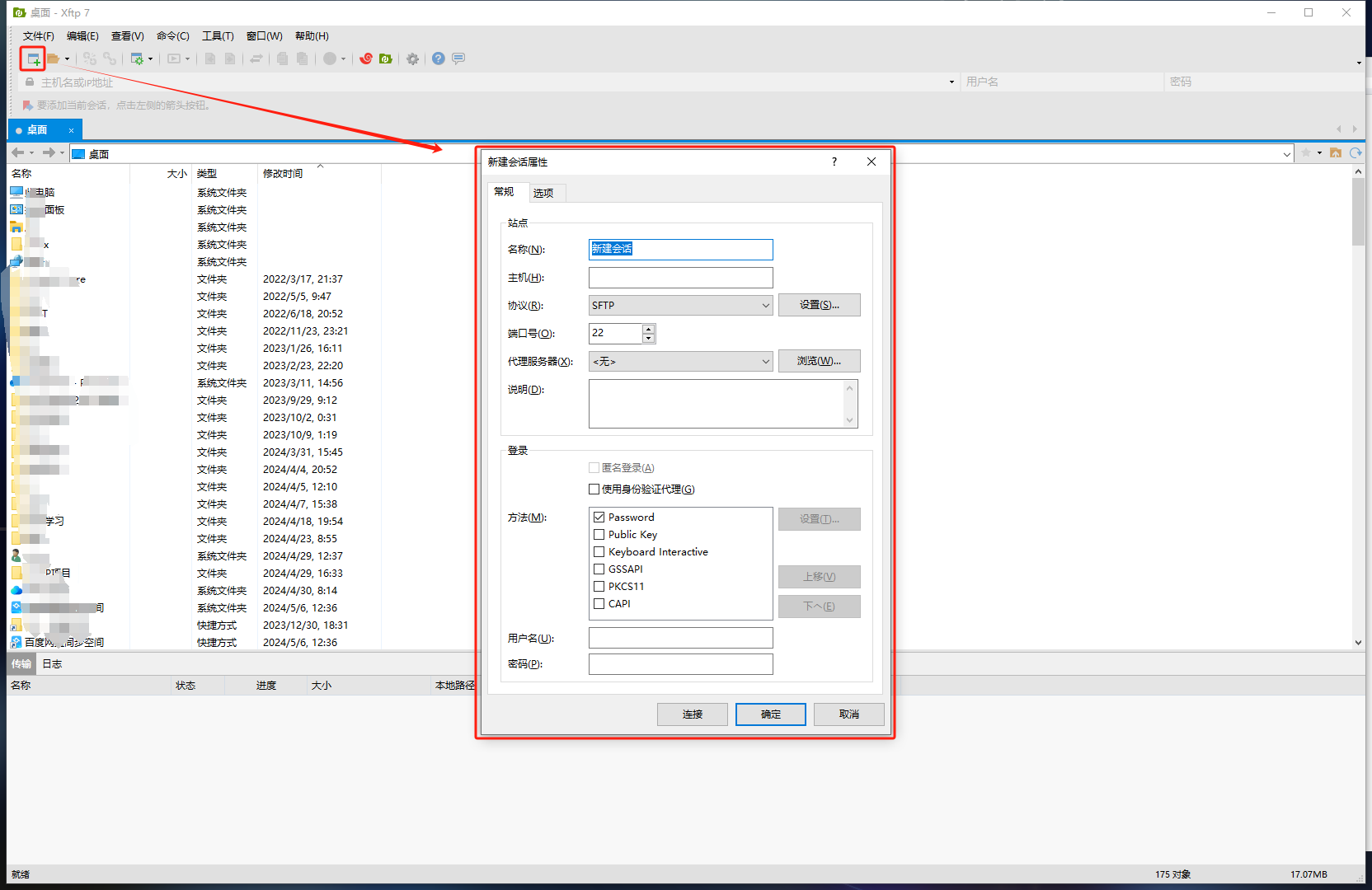Click the download file arrow-right icon
The image size is (1372, 890).
tap(230, 59)
